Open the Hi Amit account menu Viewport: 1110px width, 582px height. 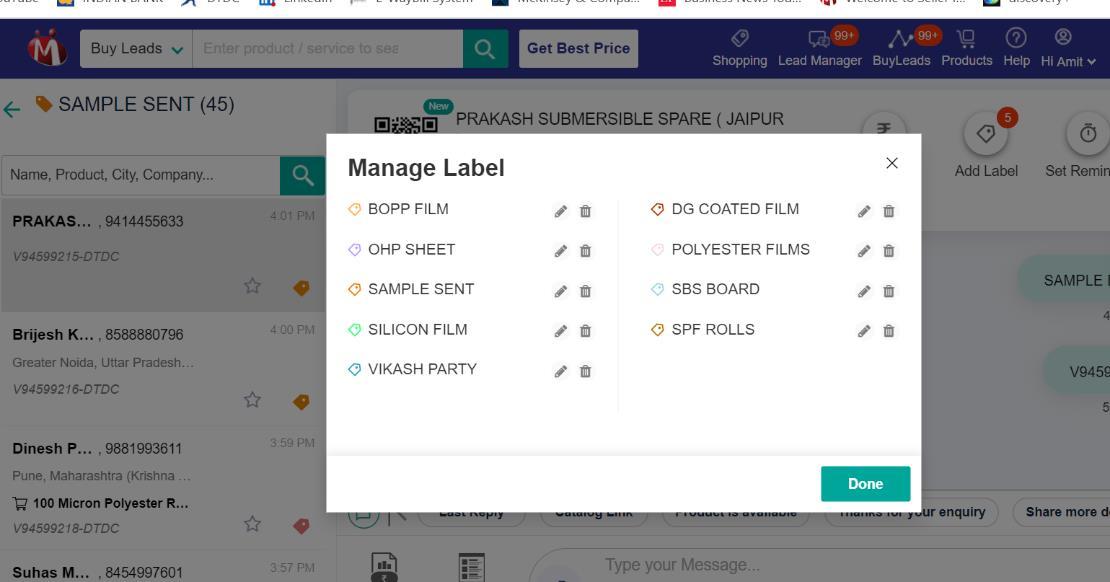coord(1075,49)
